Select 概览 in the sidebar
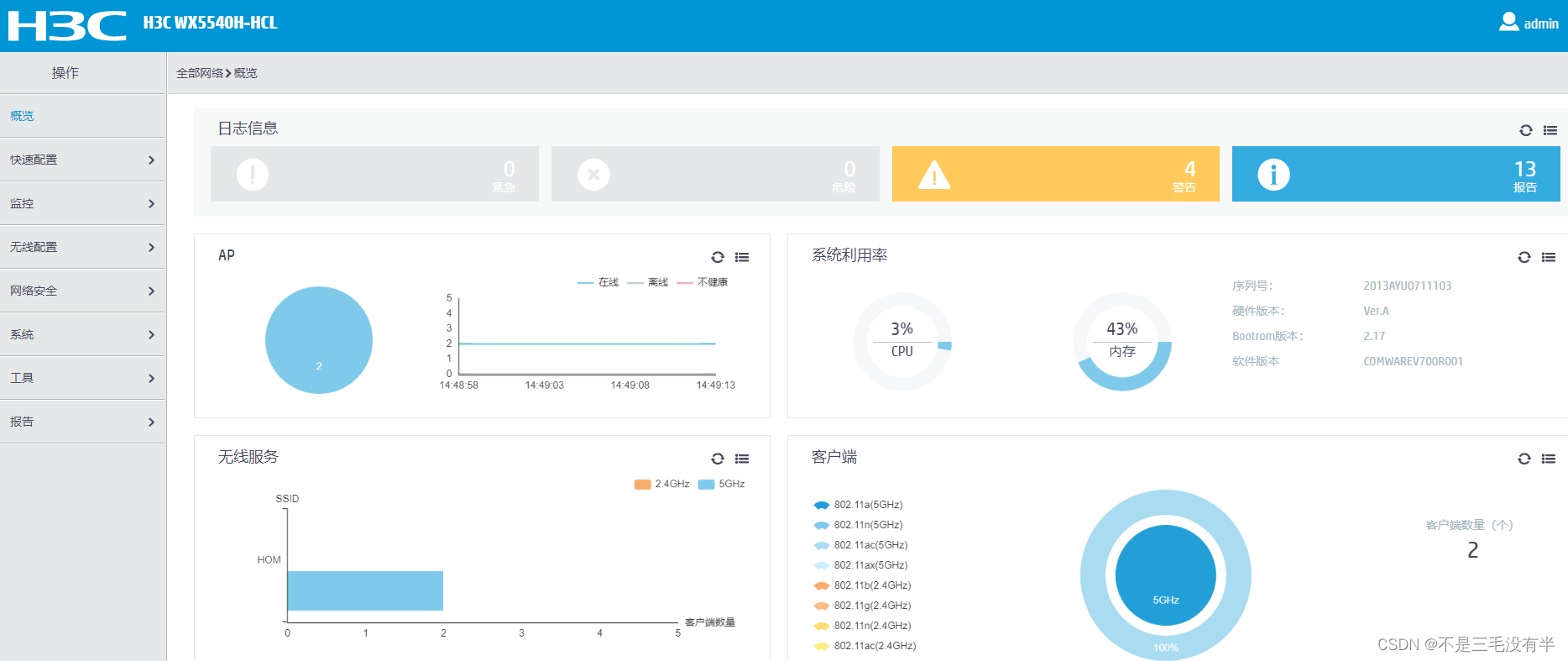 [82, 116]
